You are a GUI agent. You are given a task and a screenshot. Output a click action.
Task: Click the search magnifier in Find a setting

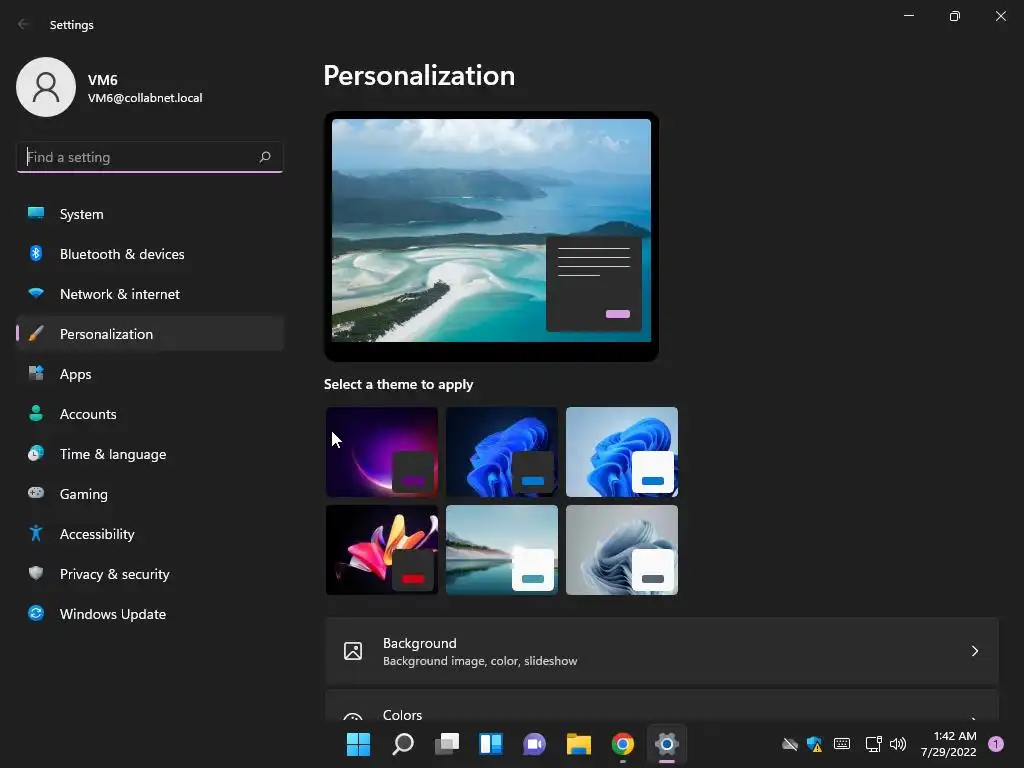coord(264,157)
